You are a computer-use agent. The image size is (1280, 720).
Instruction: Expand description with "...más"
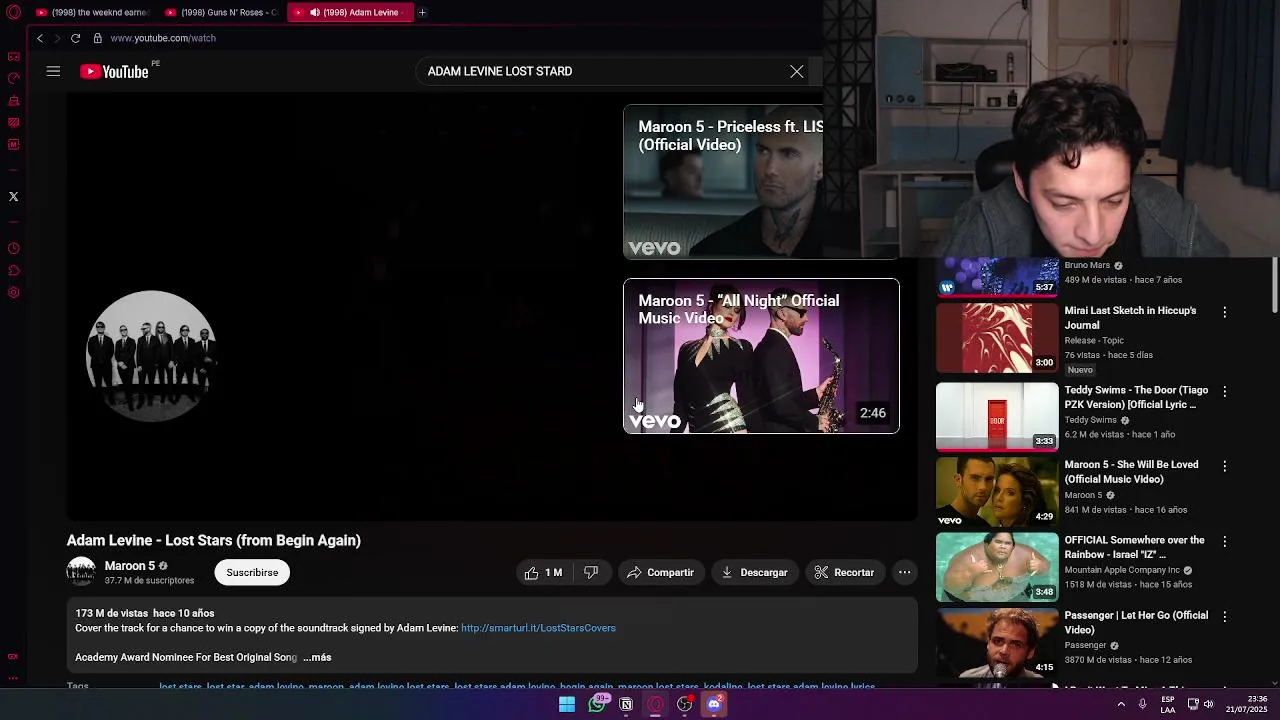(317, 657)
